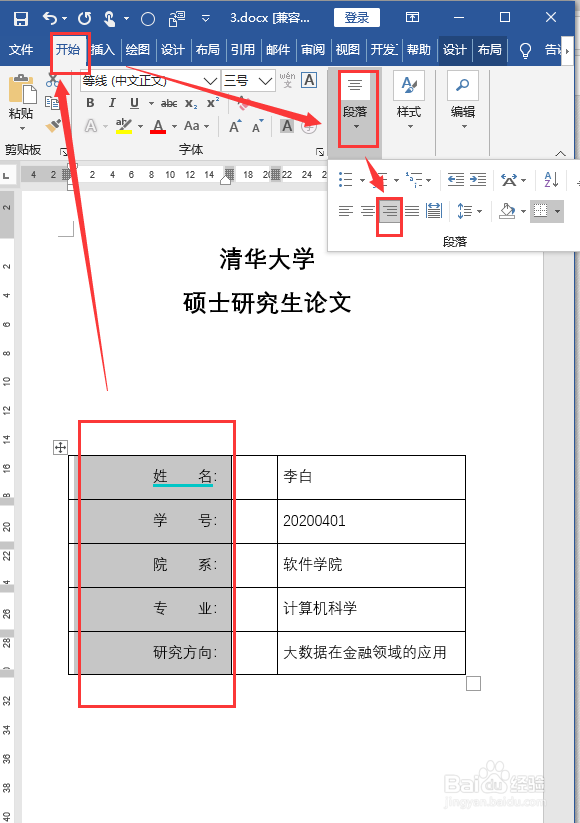Toggle italic formatting
The width and height of the screenshot is (580, 823).
(112, 103)
